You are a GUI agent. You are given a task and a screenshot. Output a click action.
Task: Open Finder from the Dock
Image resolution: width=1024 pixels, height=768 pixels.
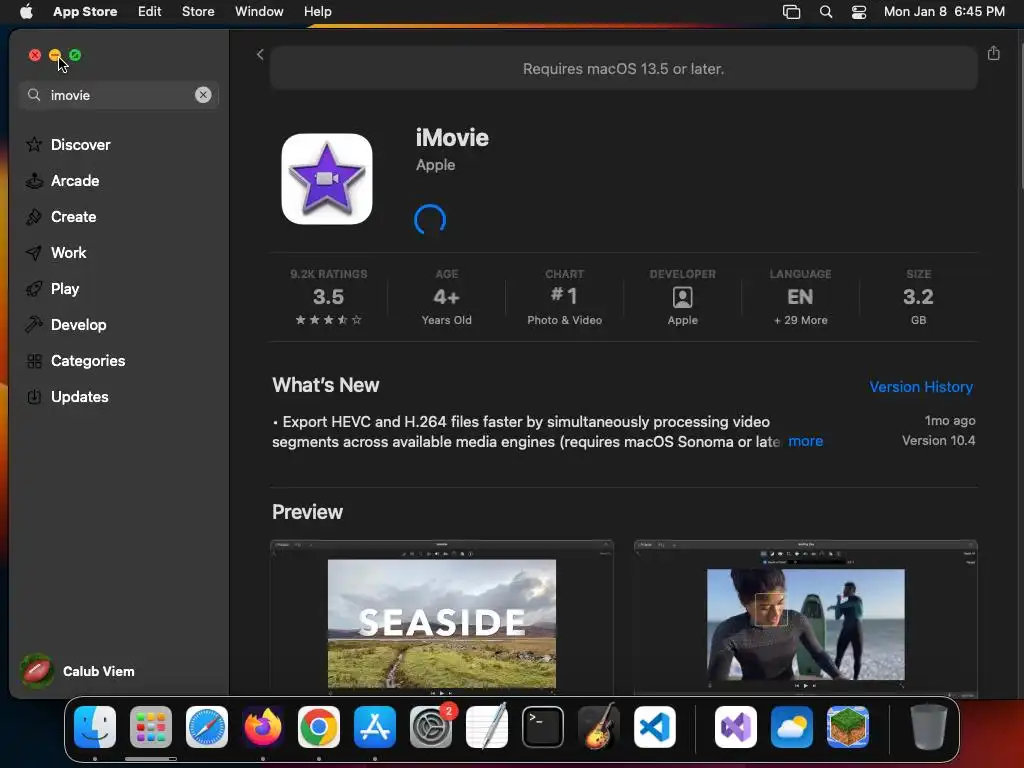click(95, 727)
